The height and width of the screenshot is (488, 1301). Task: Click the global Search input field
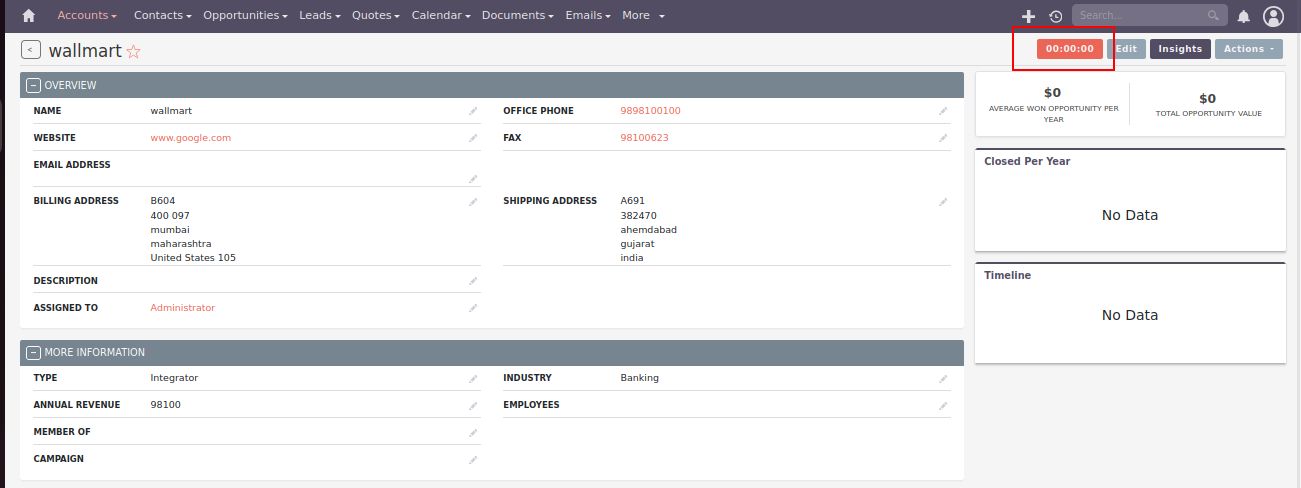pos(1140,16)
